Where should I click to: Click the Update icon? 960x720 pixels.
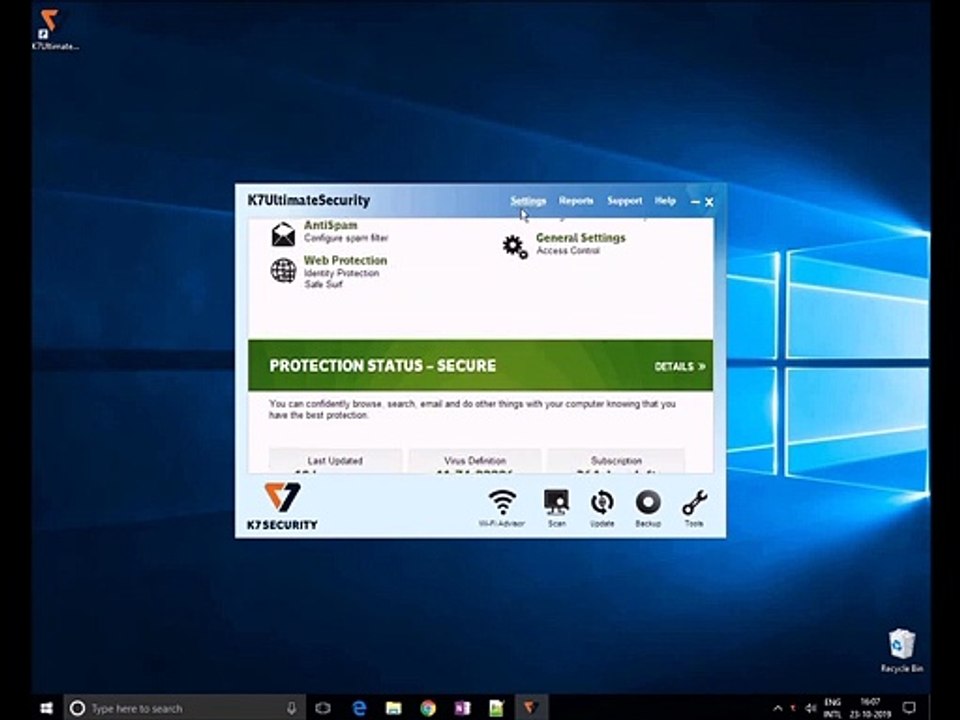tap(602, 508)
